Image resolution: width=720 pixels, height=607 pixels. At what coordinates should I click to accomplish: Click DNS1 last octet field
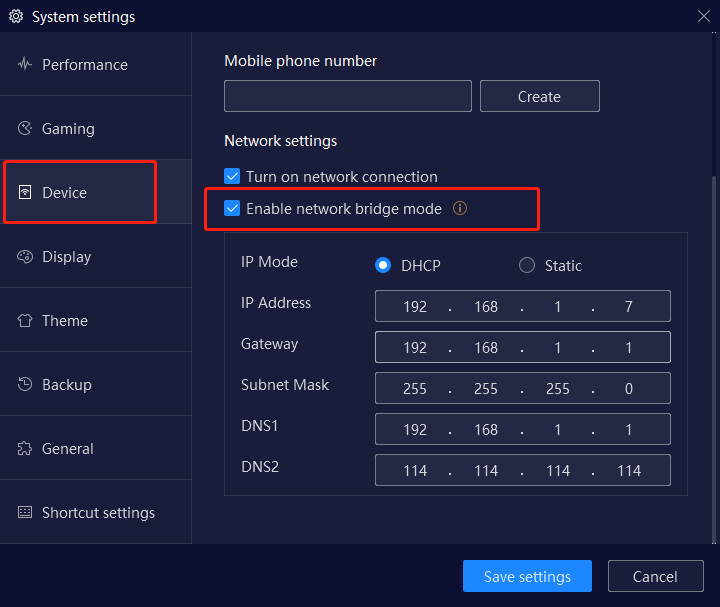click(629, 429)
